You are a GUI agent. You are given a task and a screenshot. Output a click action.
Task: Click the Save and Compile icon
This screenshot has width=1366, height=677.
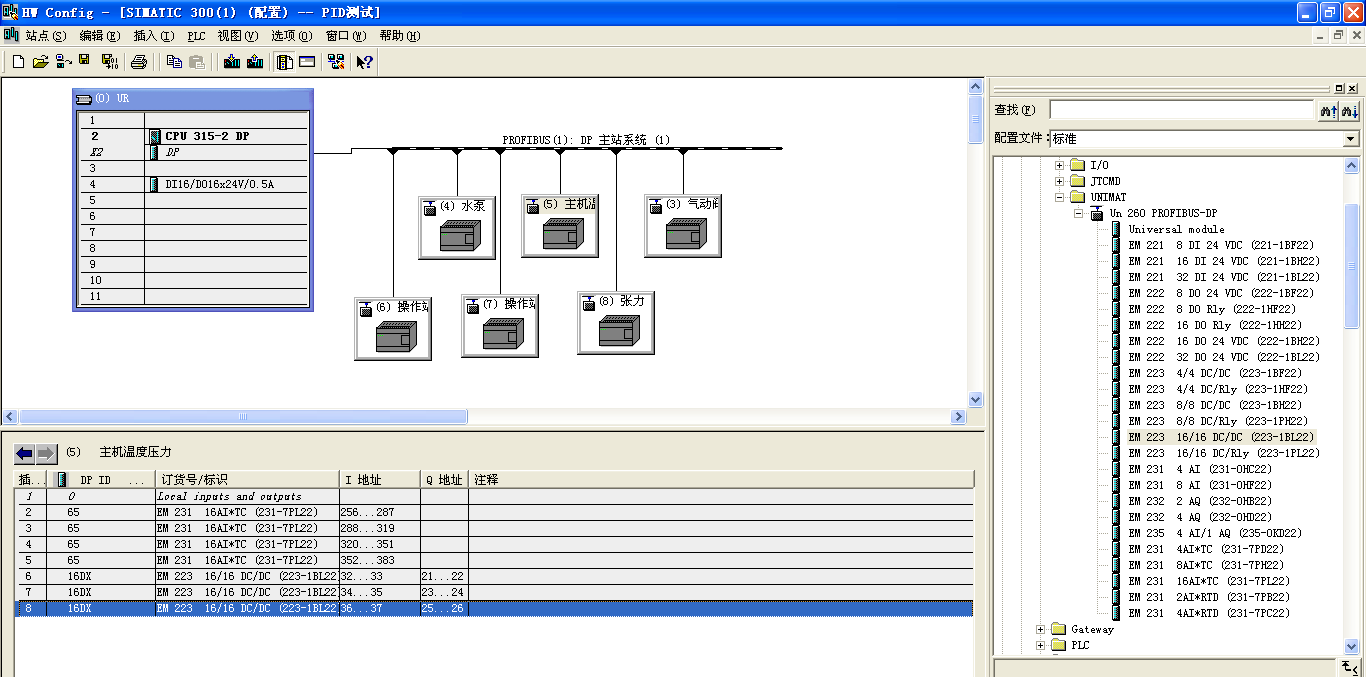pos(109,62)
